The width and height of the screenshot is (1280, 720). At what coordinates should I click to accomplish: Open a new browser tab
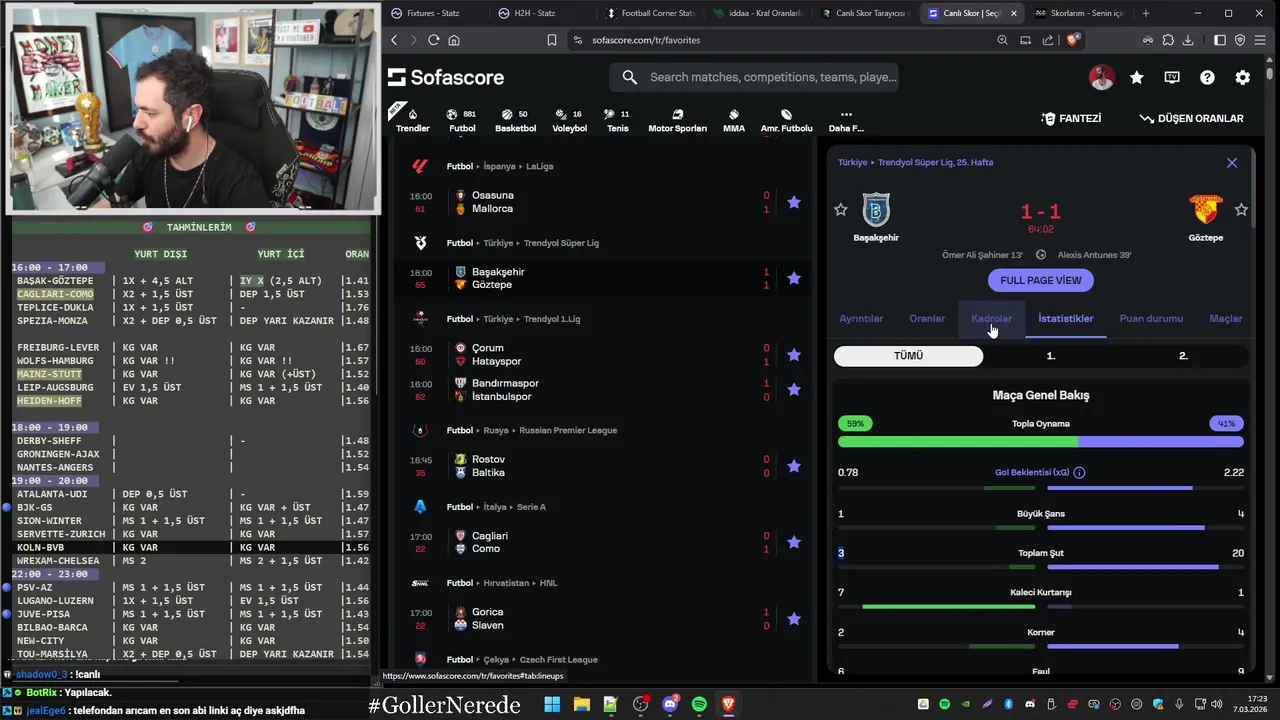point(1146,13)
